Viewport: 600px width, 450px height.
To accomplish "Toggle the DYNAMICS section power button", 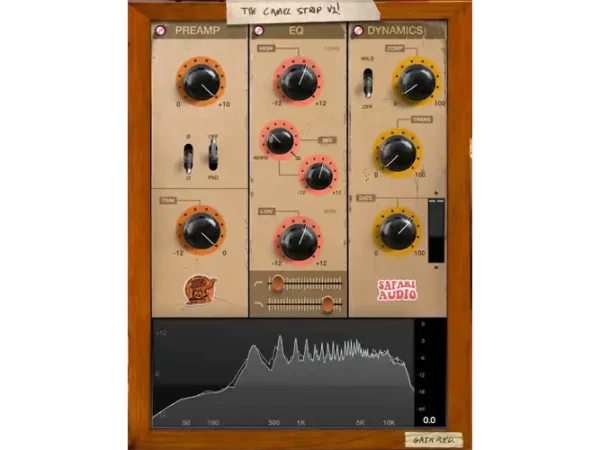I will (x=358, y=31).
